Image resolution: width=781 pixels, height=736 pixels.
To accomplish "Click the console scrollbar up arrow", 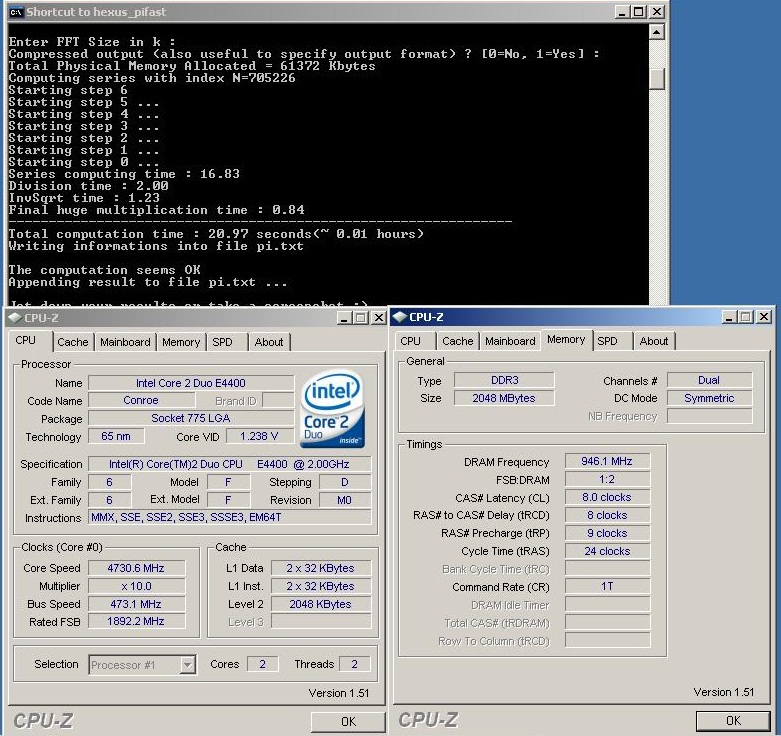I will pos(657,32).
